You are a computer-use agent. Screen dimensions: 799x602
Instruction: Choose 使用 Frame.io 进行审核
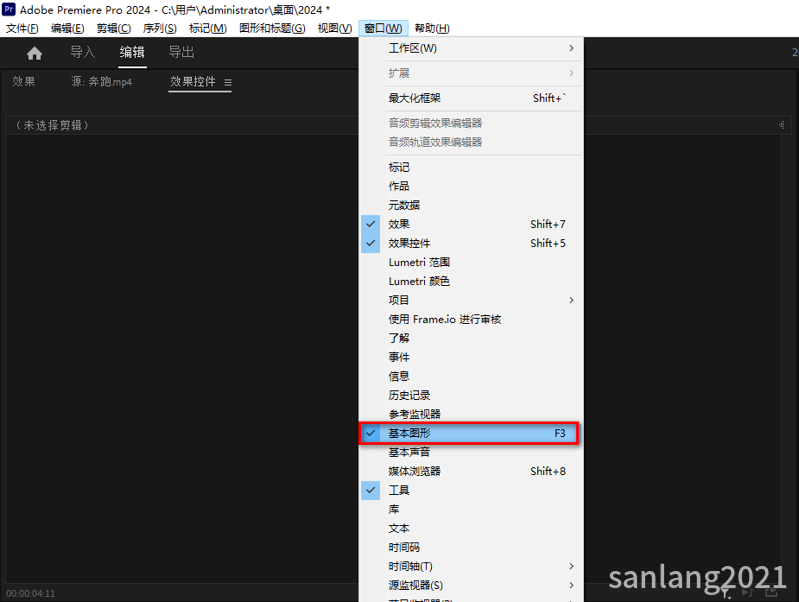pyautogui.click(x=471, y=320)
